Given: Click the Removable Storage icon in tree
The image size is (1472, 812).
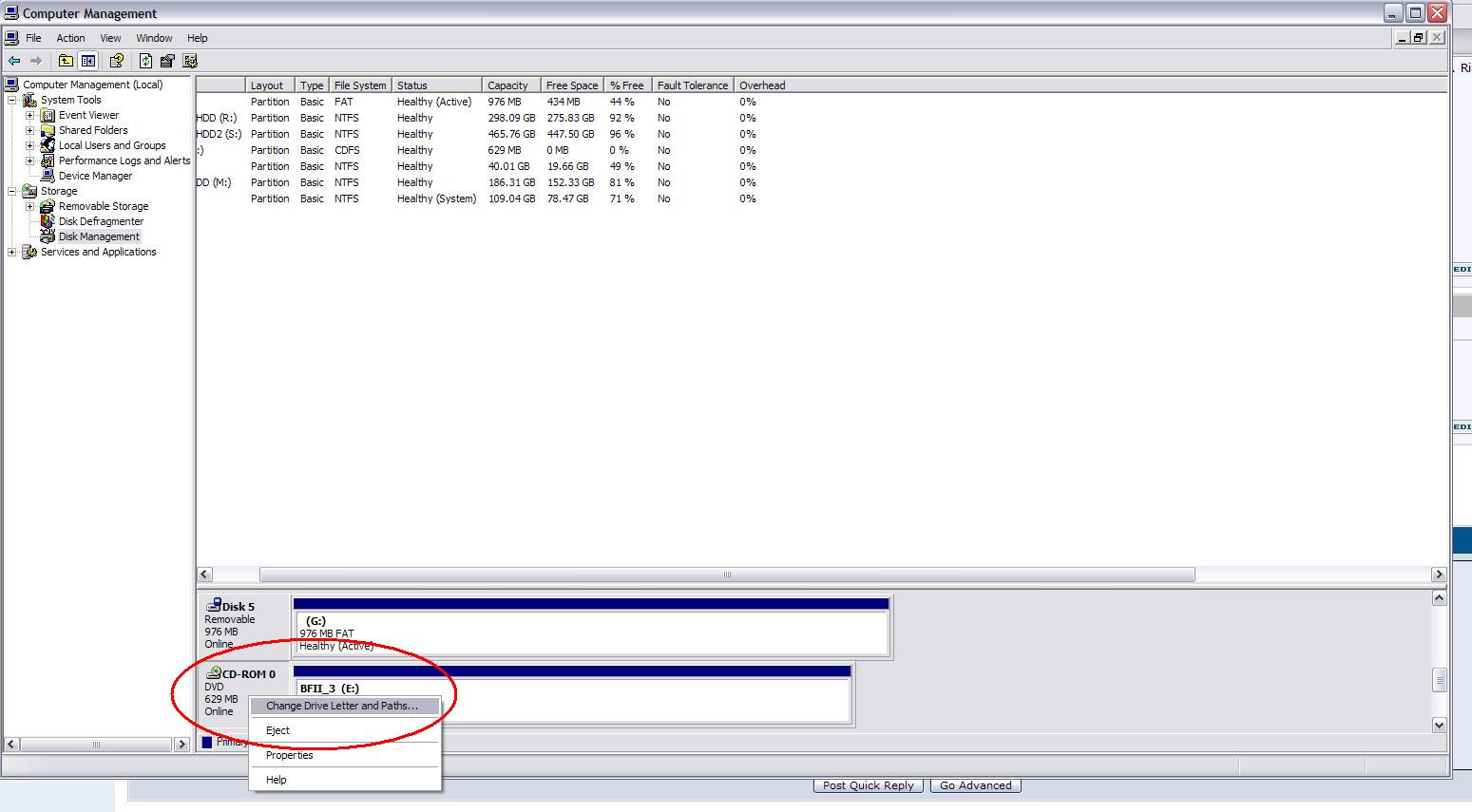Looking at the screenshot, I should point(48,206).
